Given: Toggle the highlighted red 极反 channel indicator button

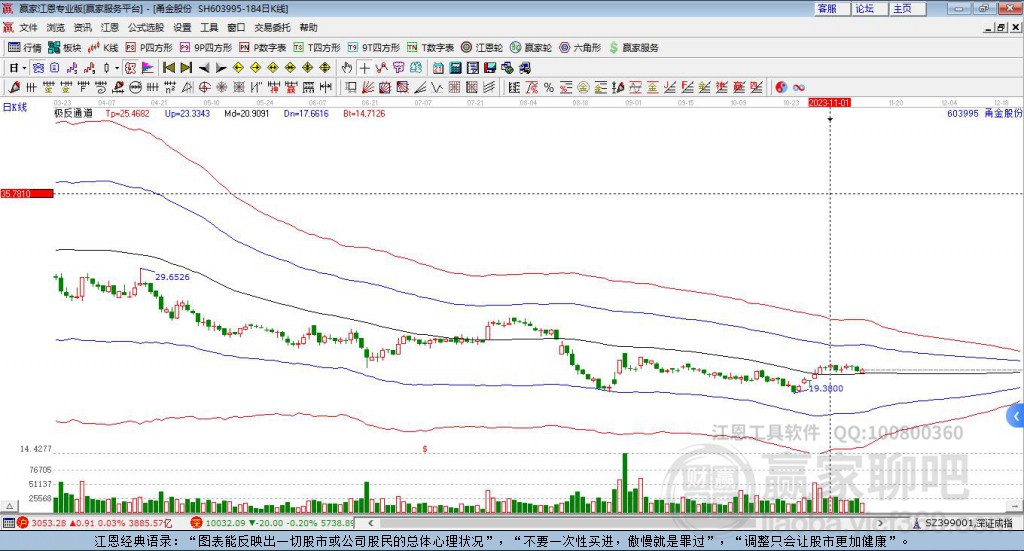Looking at the screenshot, I should tap(130, 68).
